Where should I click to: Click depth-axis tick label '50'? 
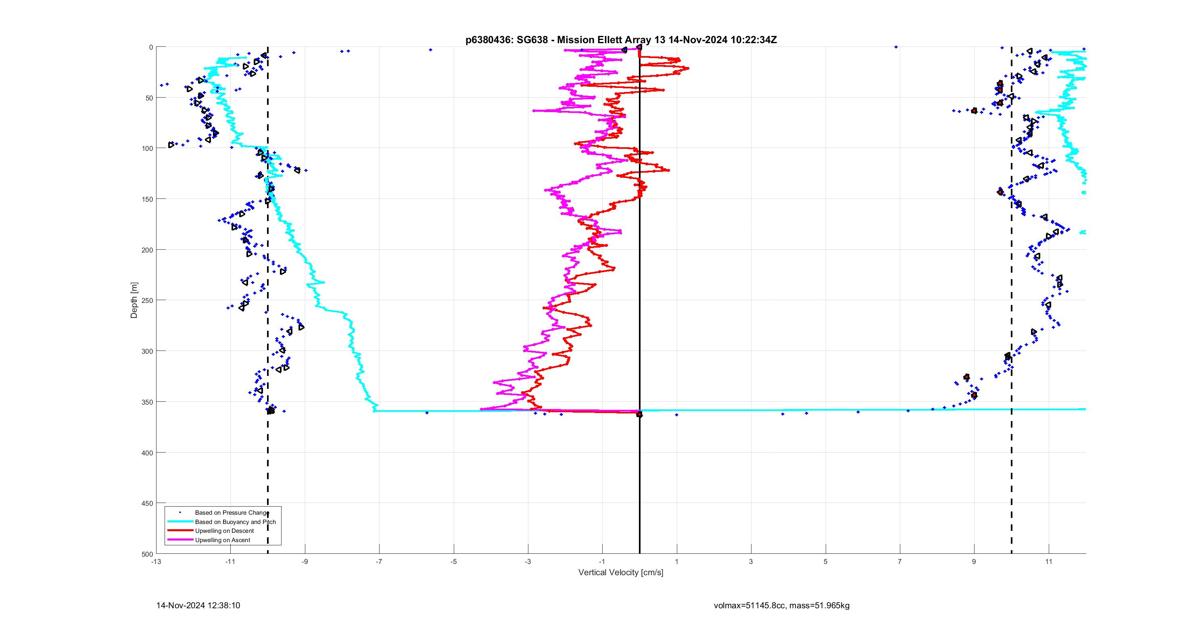[x=148, y=98]
